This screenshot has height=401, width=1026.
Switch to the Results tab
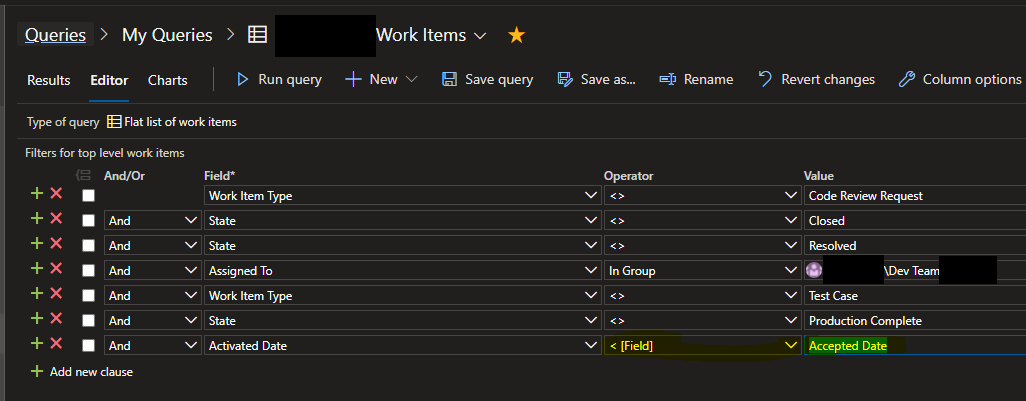[48, 80]
